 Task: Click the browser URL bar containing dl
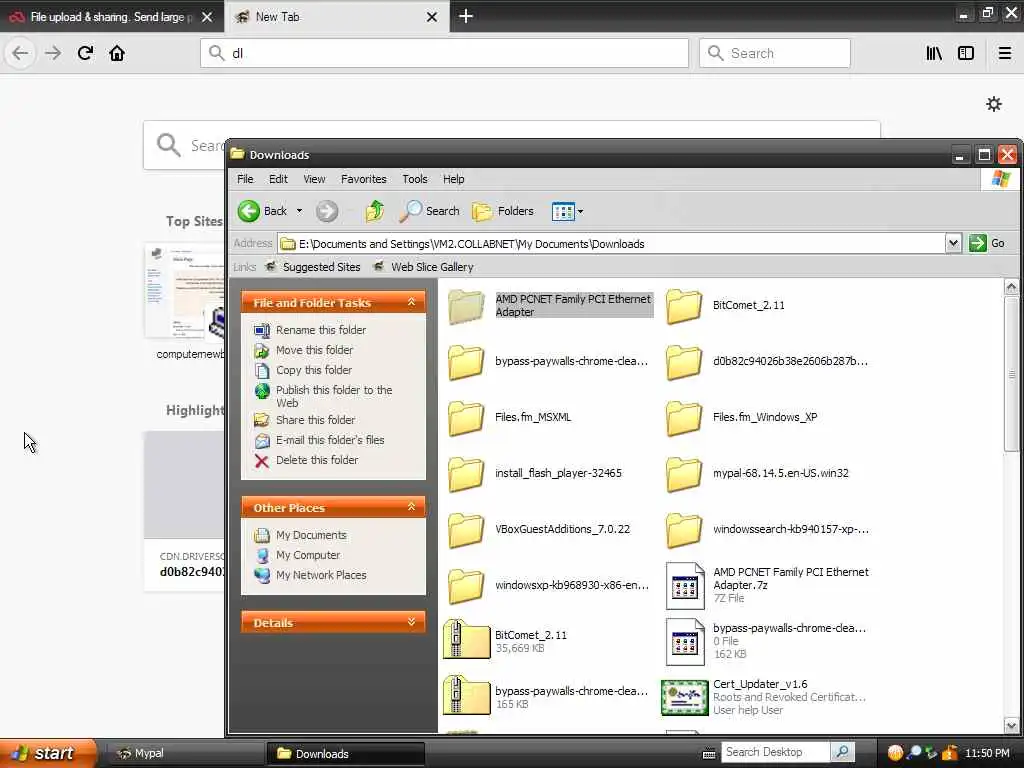coord(444,53)
